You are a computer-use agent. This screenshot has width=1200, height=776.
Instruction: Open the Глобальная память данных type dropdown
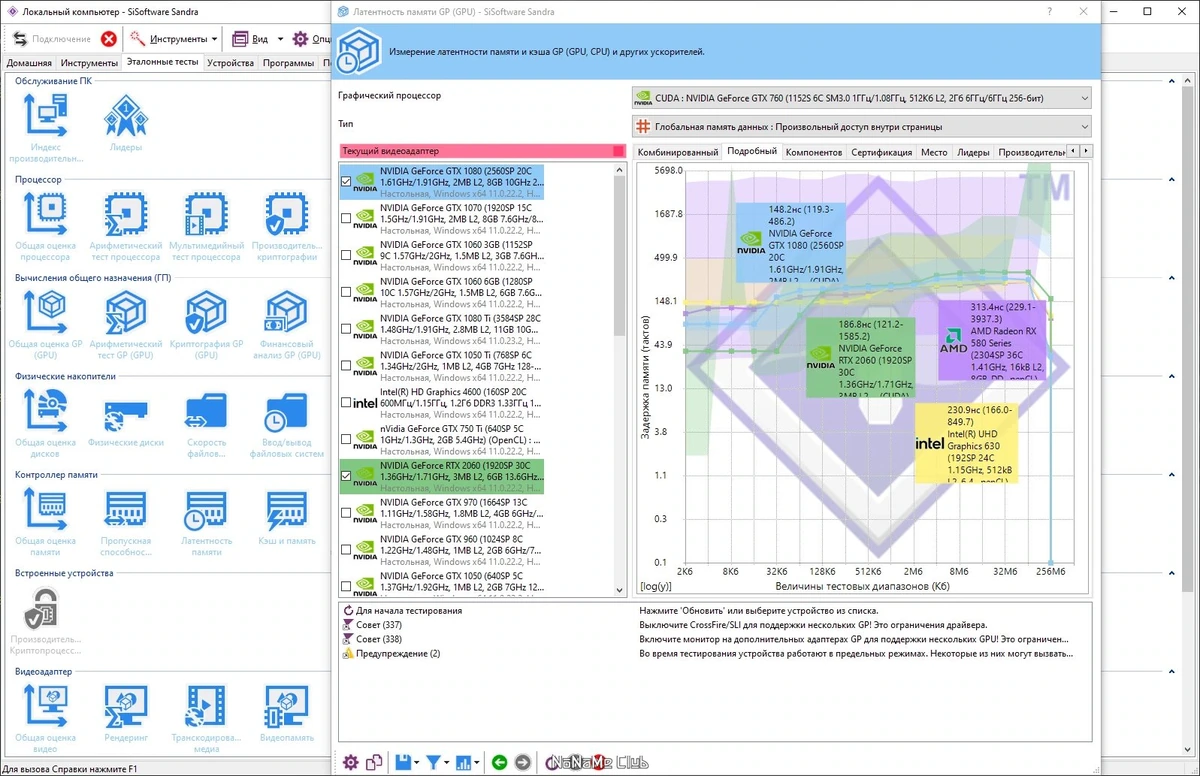click(861, 127)
